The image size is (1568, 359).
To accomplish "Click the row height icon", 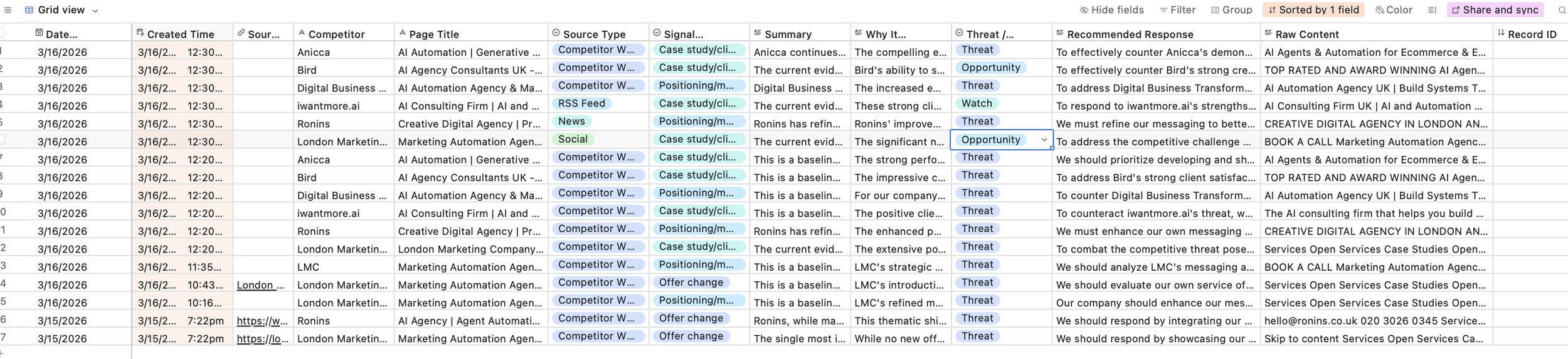I will 1432,10.
